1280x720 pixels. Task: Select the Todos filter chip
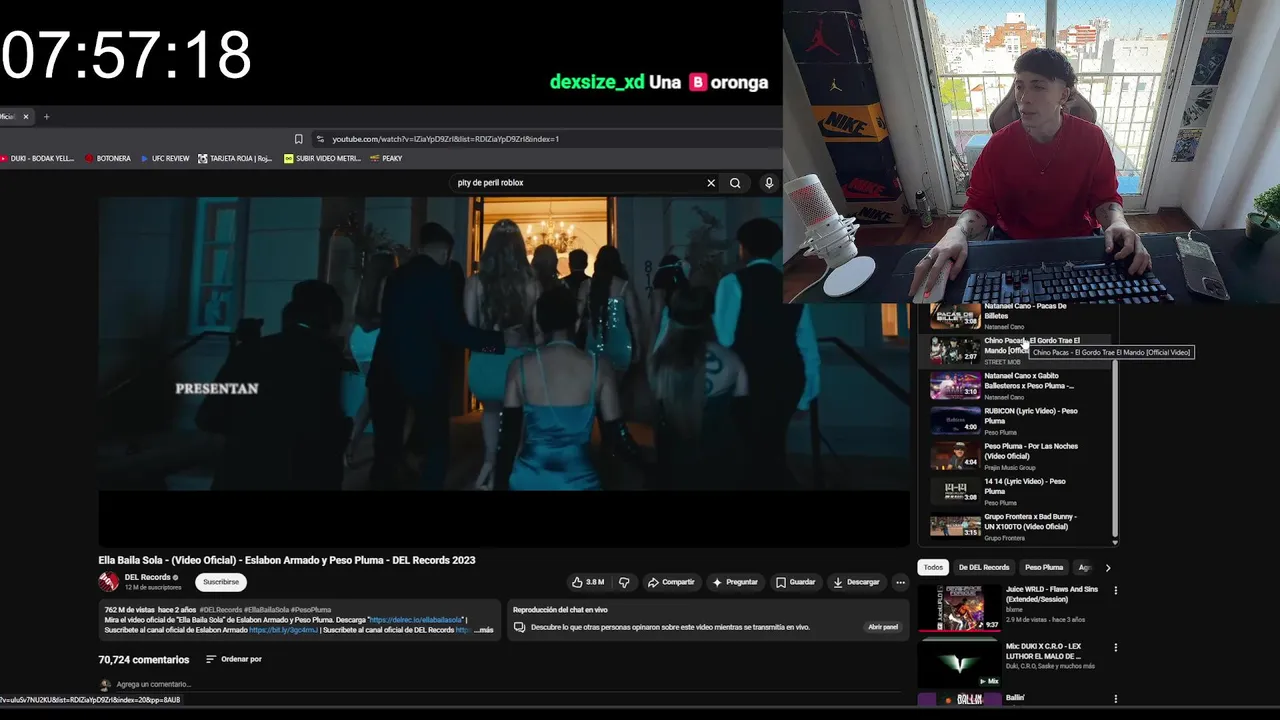pyautogui.click(x=933, y=567)
